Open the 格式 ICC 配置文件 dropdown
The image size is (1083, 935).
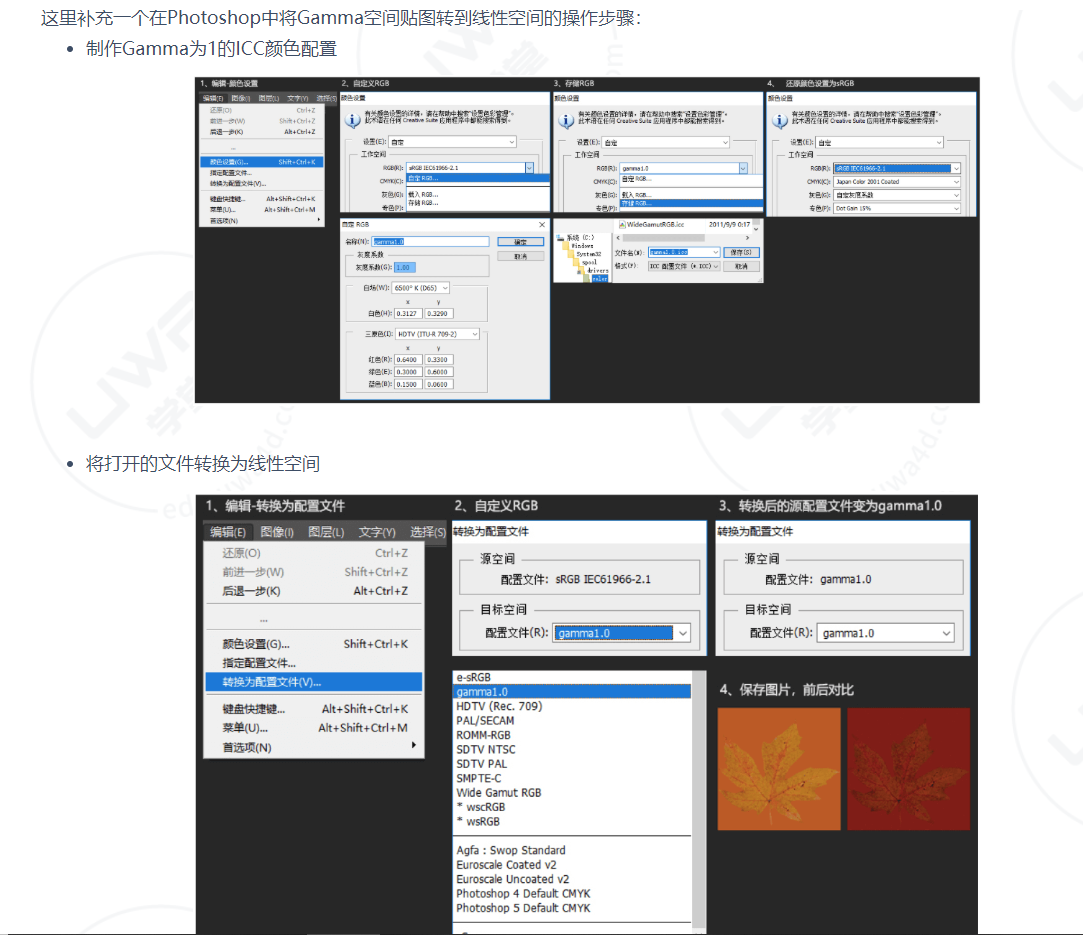pyautogui.click(x=684, y=267)
